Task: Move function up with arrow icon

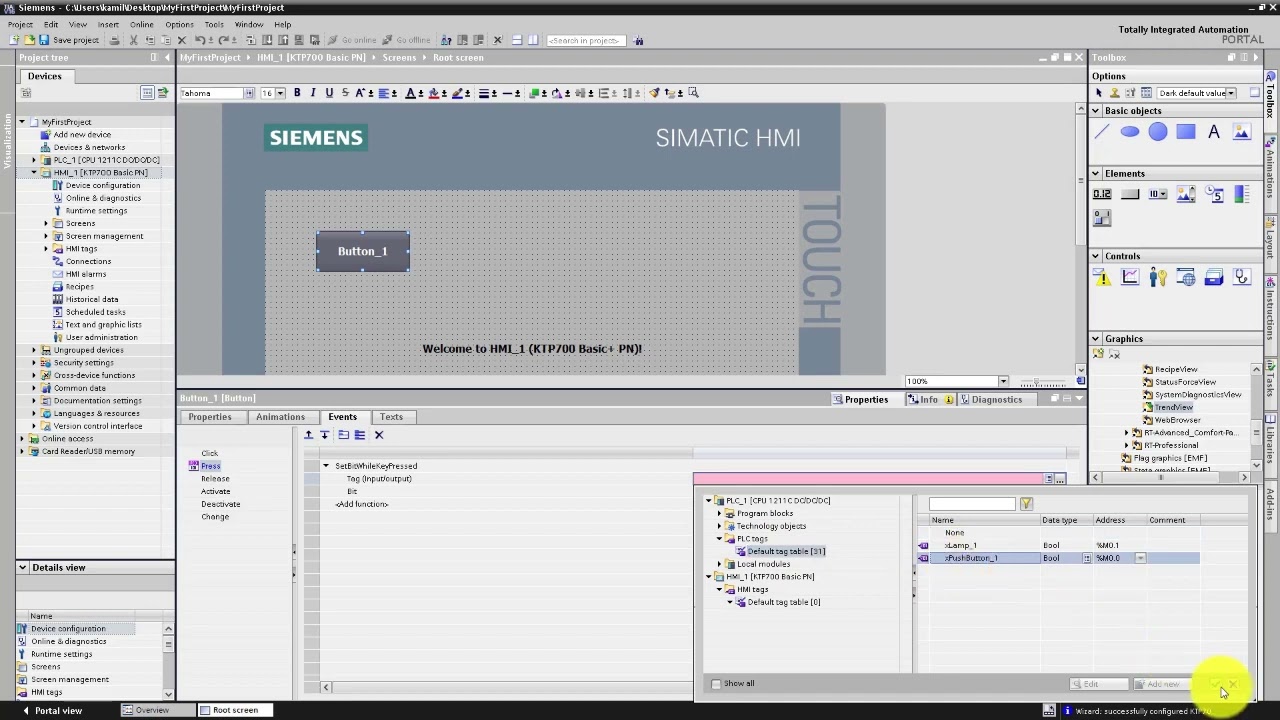Action: (x=308, y=435)
